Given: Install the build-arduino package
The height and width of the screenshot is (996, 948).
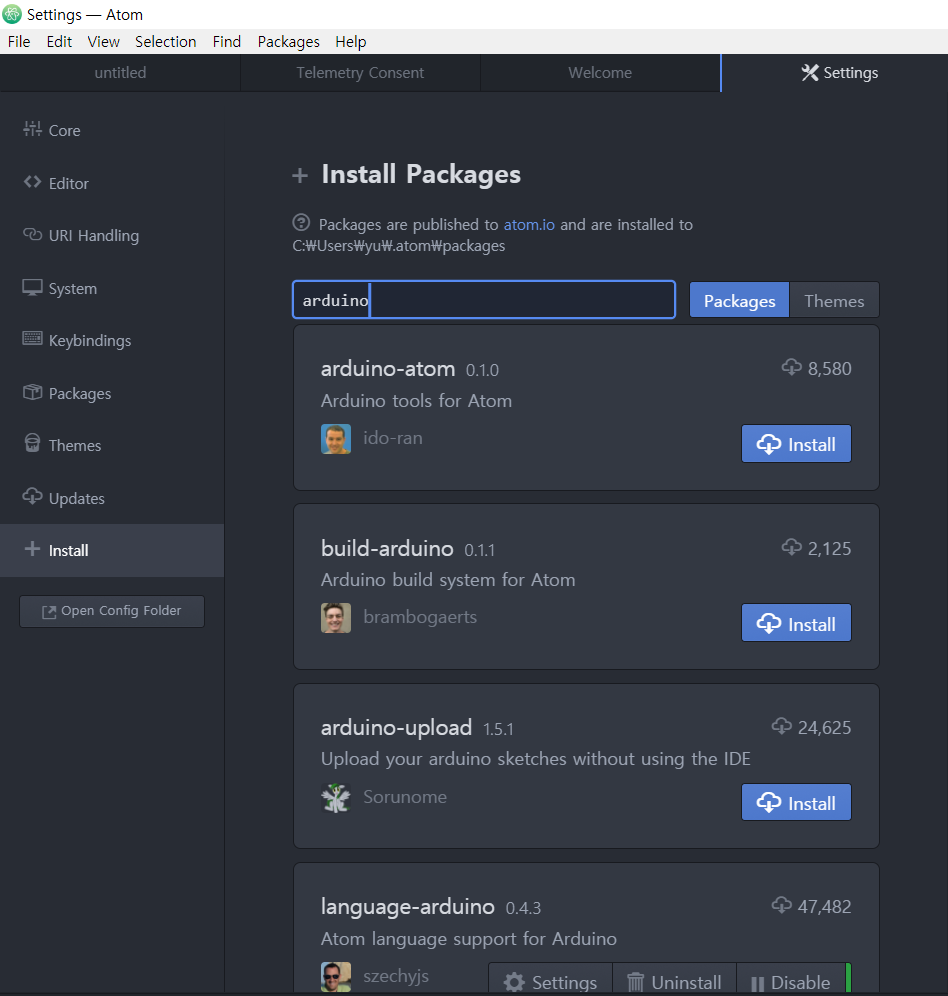Looking at the screenshot, I should click(x=796, y=623).
